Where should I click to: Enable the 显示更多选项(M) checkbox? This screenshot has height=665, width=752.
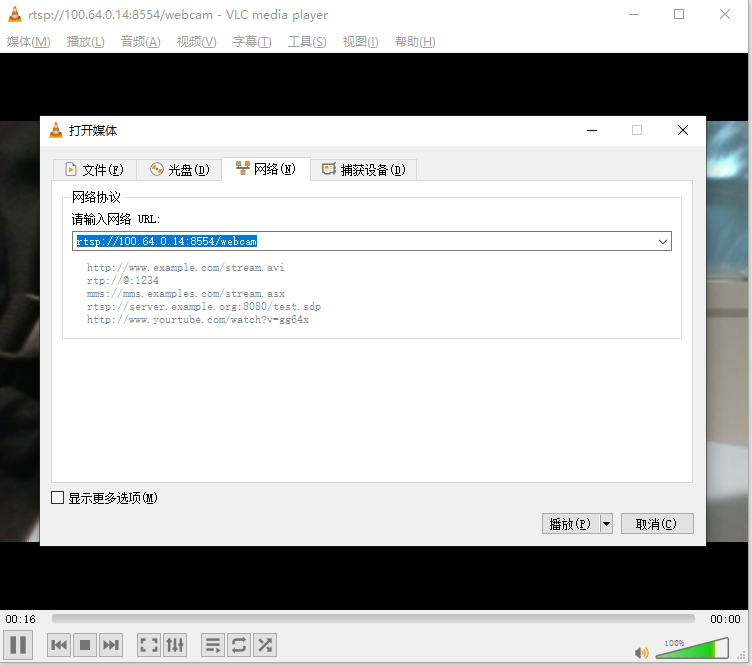point(58,498)
